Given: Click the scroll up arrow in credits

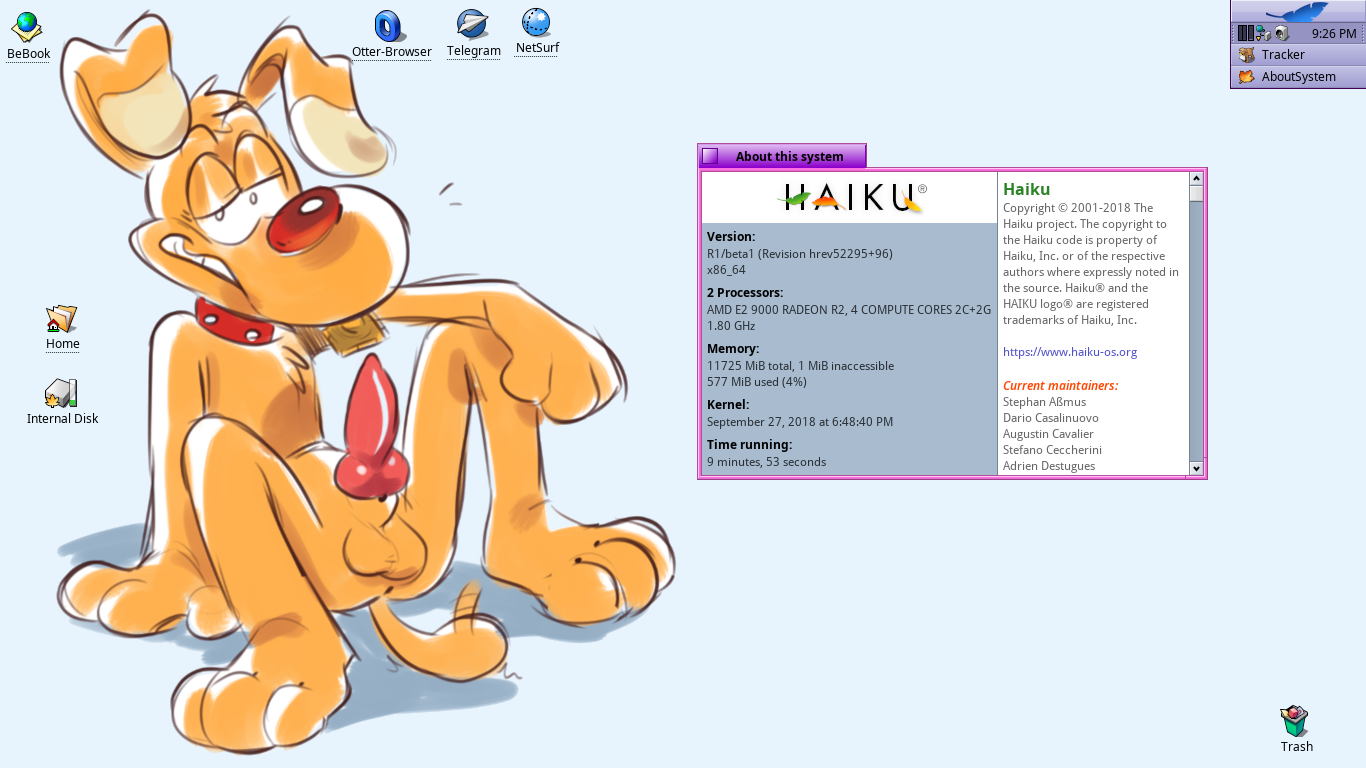Looking at the screenshot, I should pyautogui.click(x=1196, y=179).
